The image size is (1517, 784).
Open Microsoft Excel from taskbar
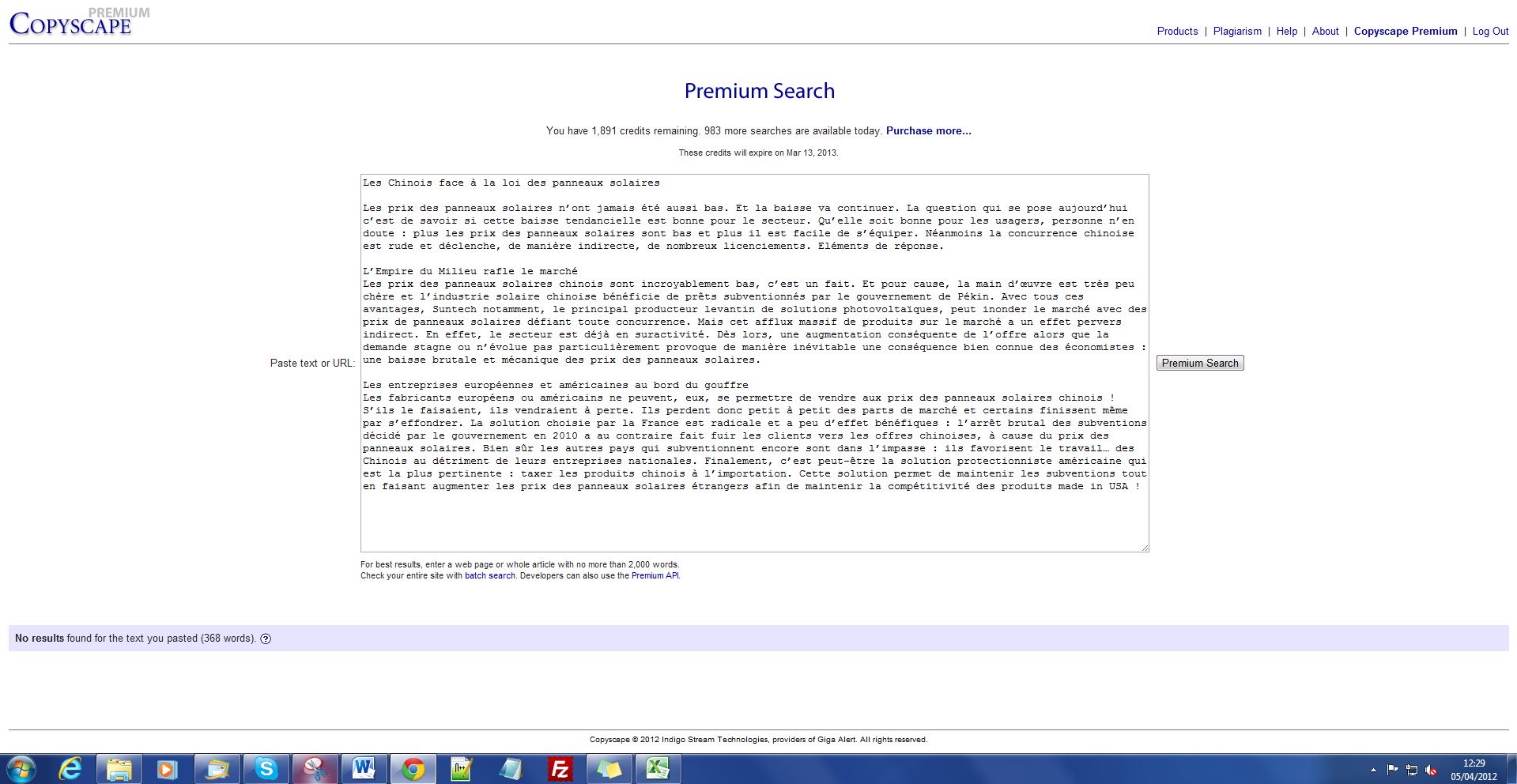coord(658,768)
